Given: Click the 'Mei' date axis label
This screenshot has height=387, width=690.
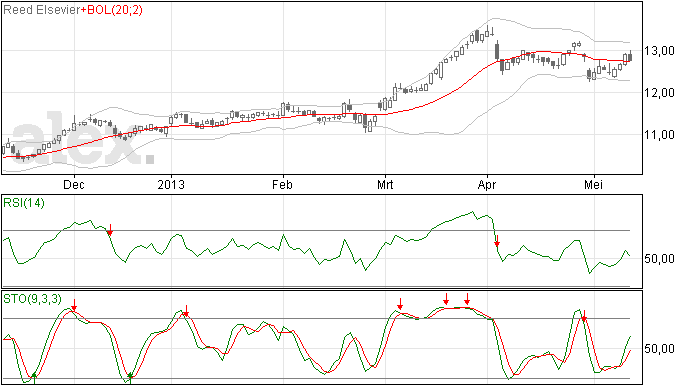Looking at the screenshot, I should point(593,184).
